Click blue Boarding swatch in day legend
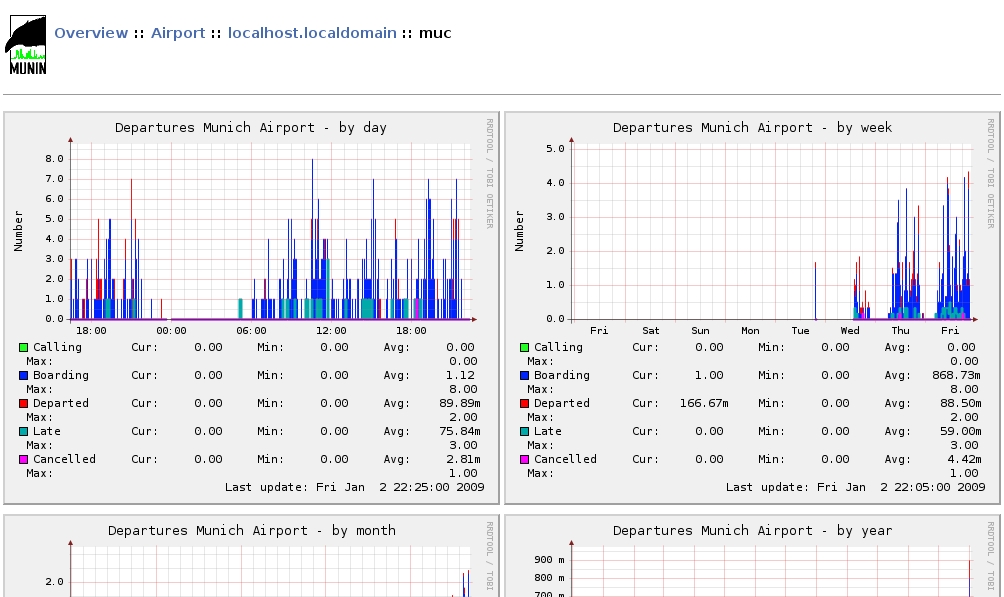Viewport: 1004px width, 597px height. tap(23, 376)
